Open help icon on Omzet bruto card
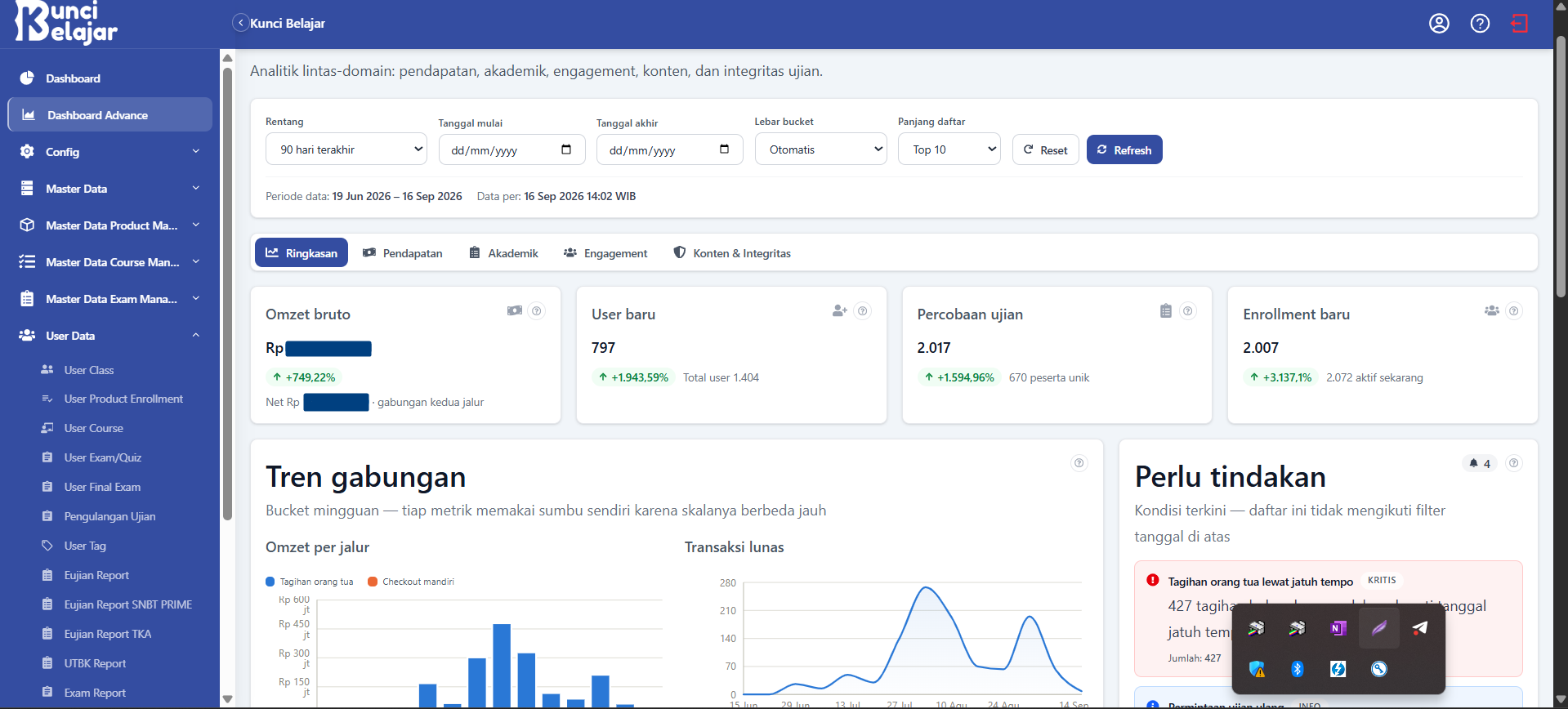Image resolution: width=1568 pixels, height=709 pixels. point(536,310)
